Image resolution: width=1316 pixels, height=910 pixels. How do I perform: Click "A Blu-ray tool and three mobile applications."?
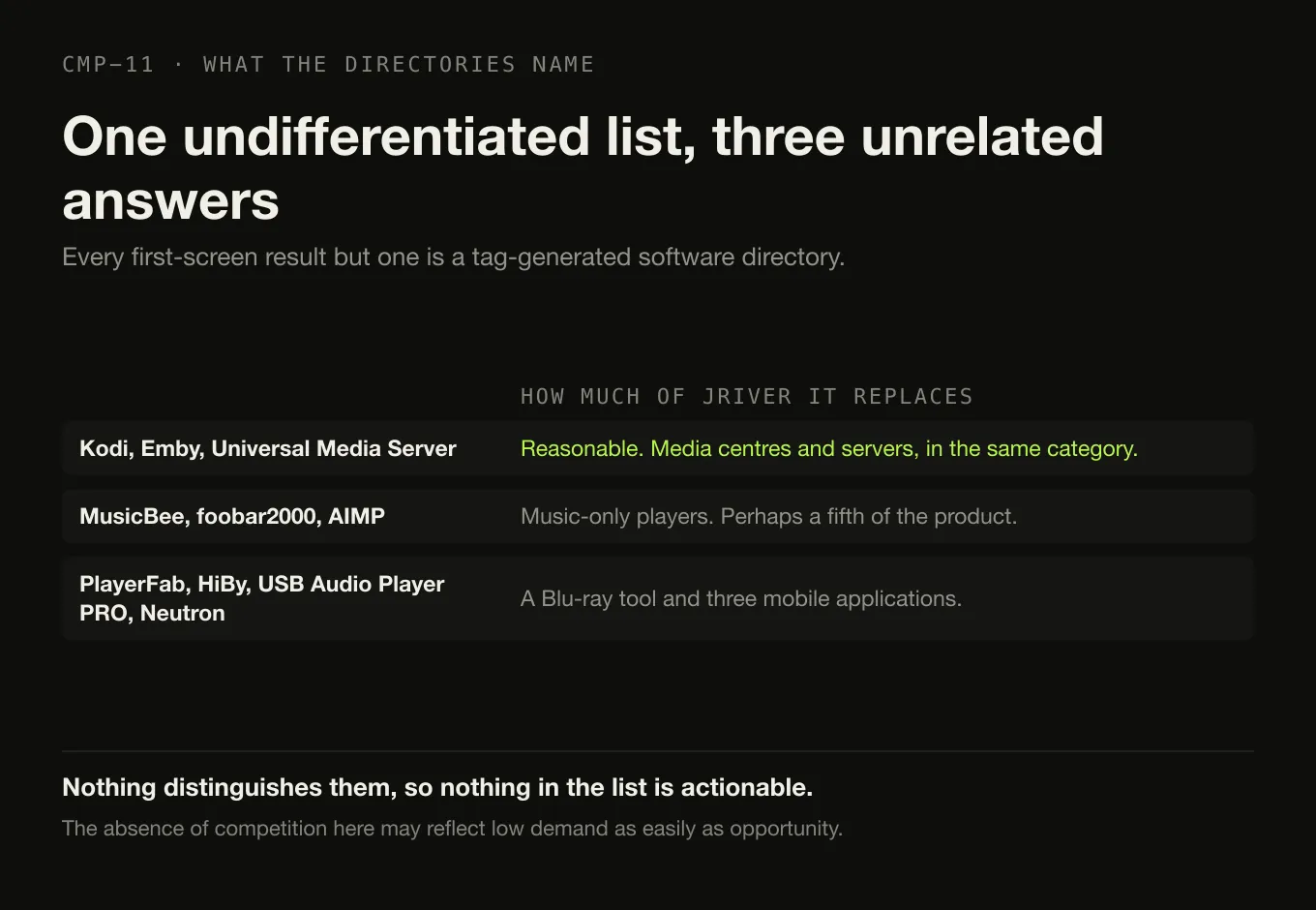pyautogui.click(x=741, y=599)
